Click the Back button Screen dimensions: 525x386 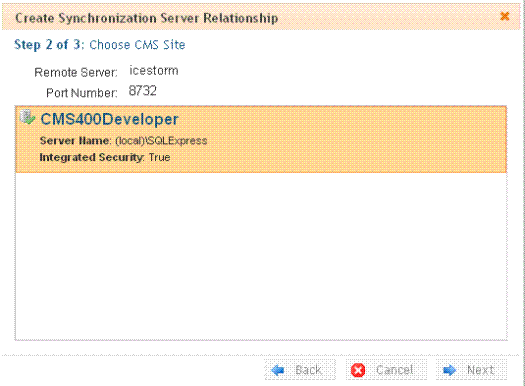(x=300, y=370)
